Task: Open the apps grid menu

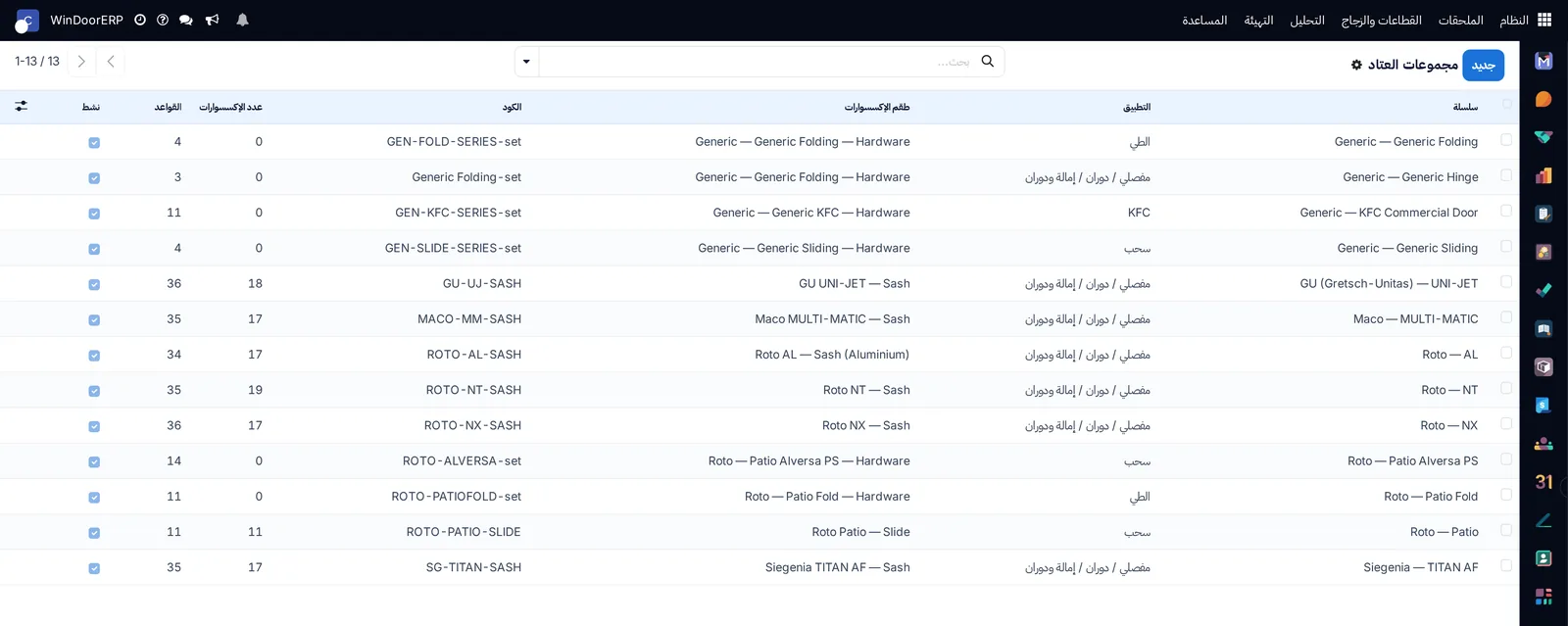Action: (1544, 20)
